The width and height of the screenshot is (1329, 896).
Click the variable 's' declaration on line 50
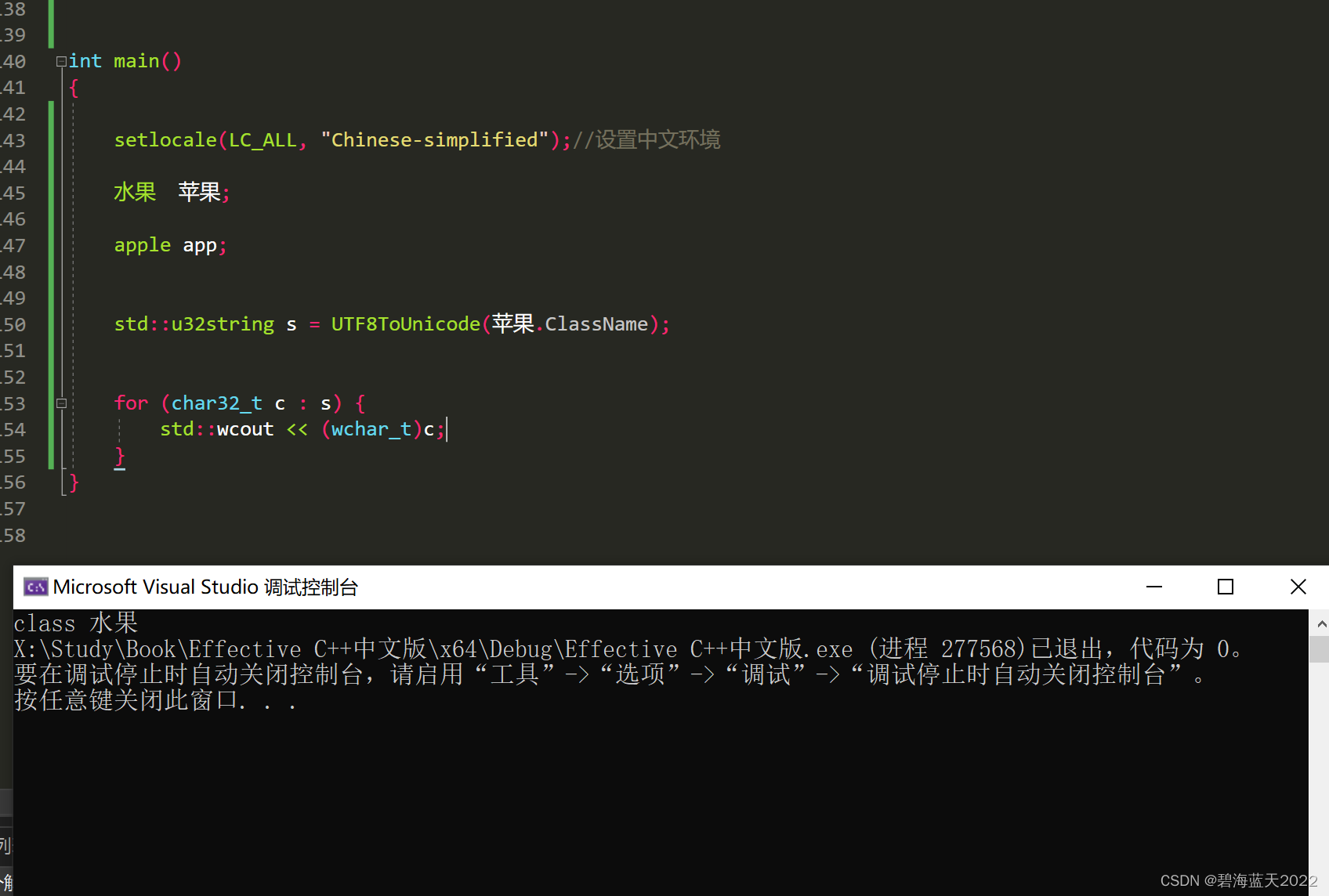click(292, 324)
